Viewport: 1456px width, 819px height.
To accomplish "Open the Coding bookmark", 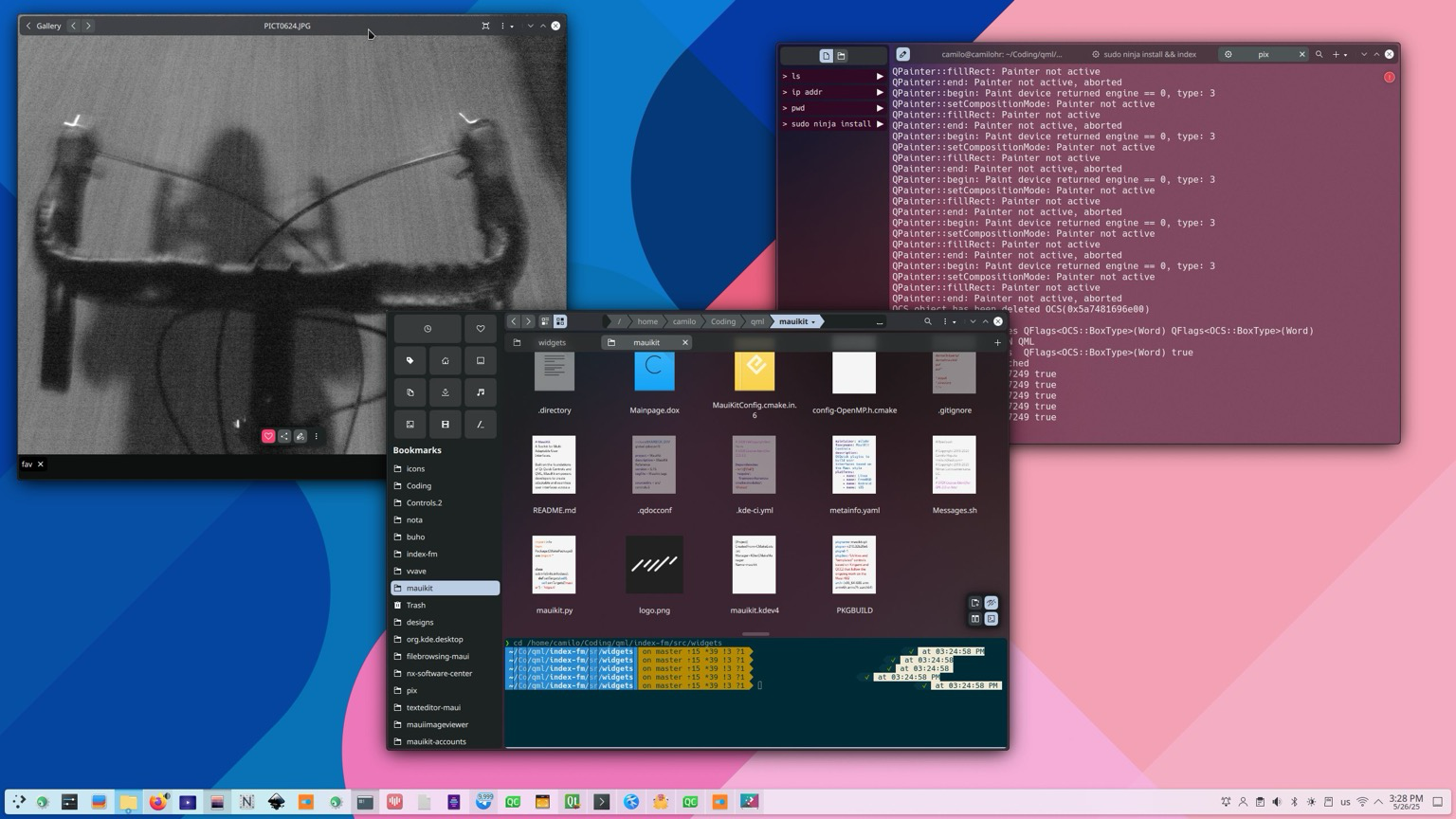I will [446, 485].
